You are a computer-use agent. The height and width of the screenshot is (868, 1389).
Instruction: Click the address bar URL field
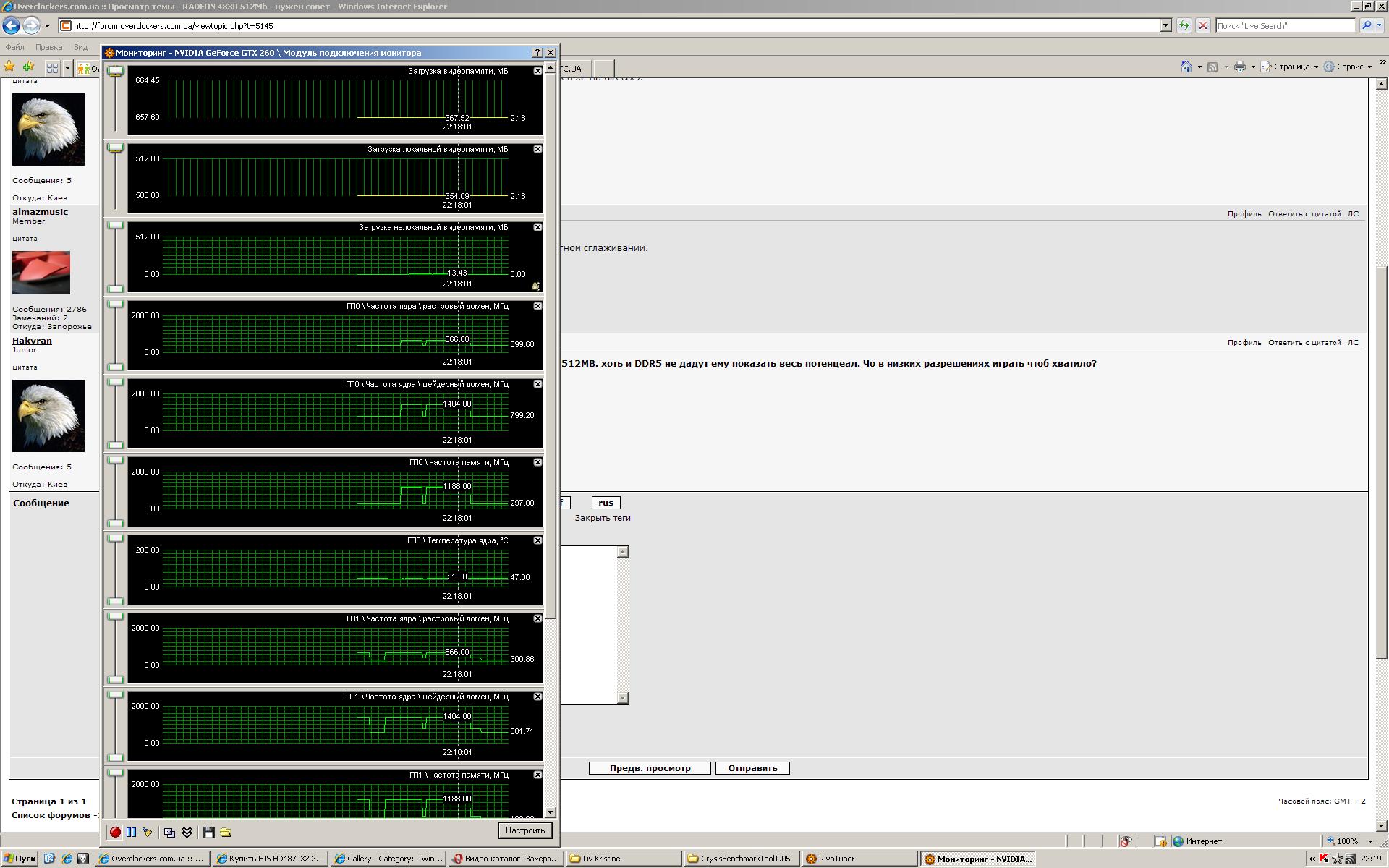point(615,26)
